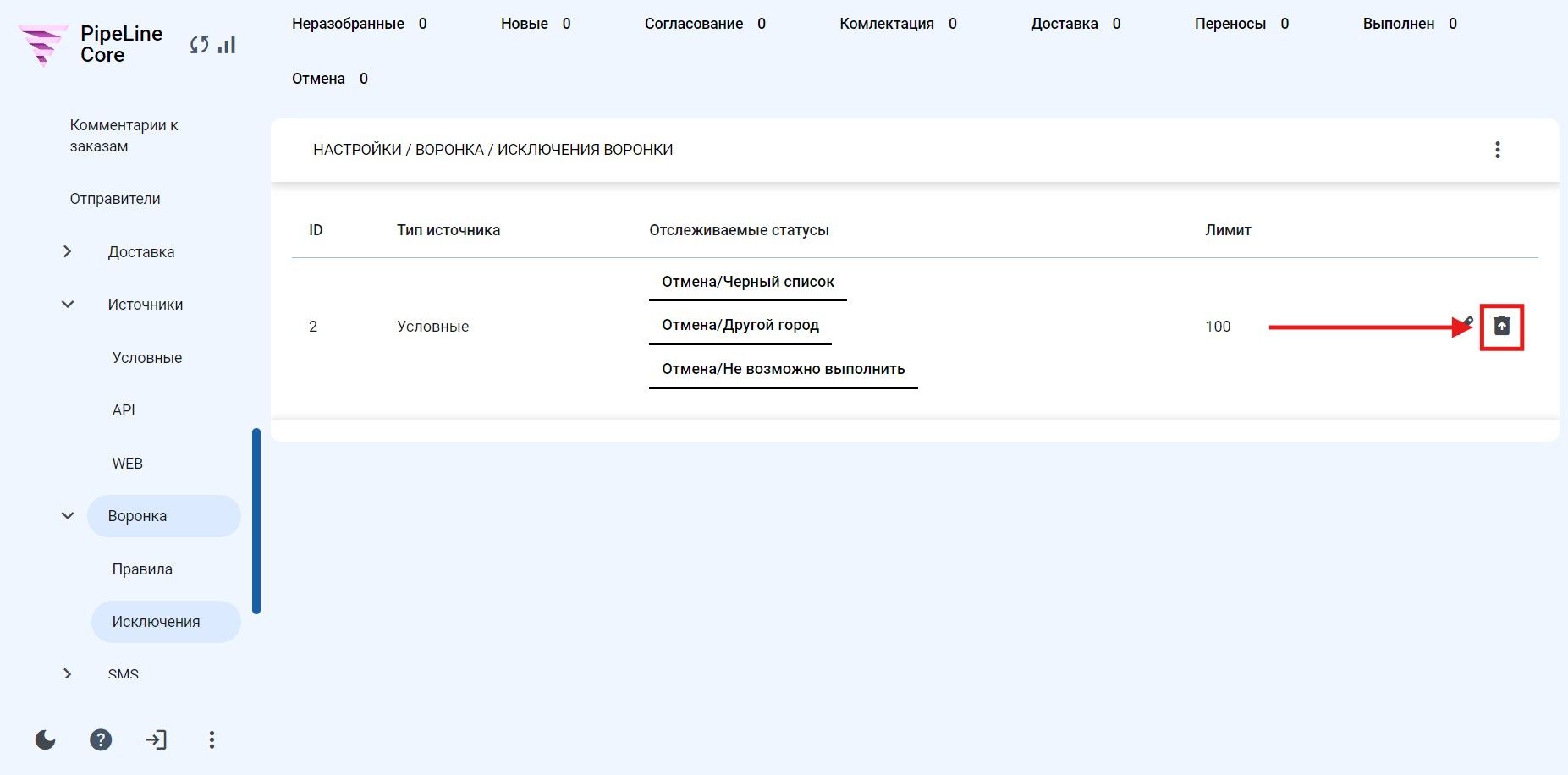Screen dimensions: 1568x775
Task: Switch to the Неразобранные status tab
Action: [360, 24]
